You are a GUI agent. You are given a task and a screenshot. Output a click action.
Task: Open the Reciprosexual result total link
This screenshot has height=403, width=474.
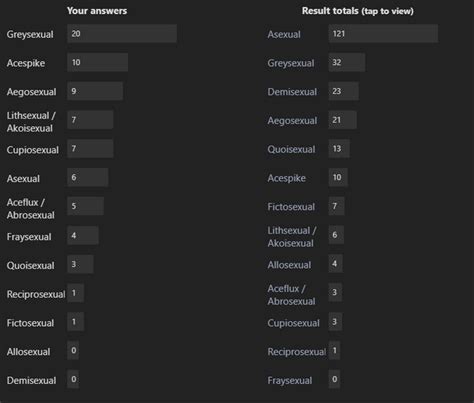[297, 351]
